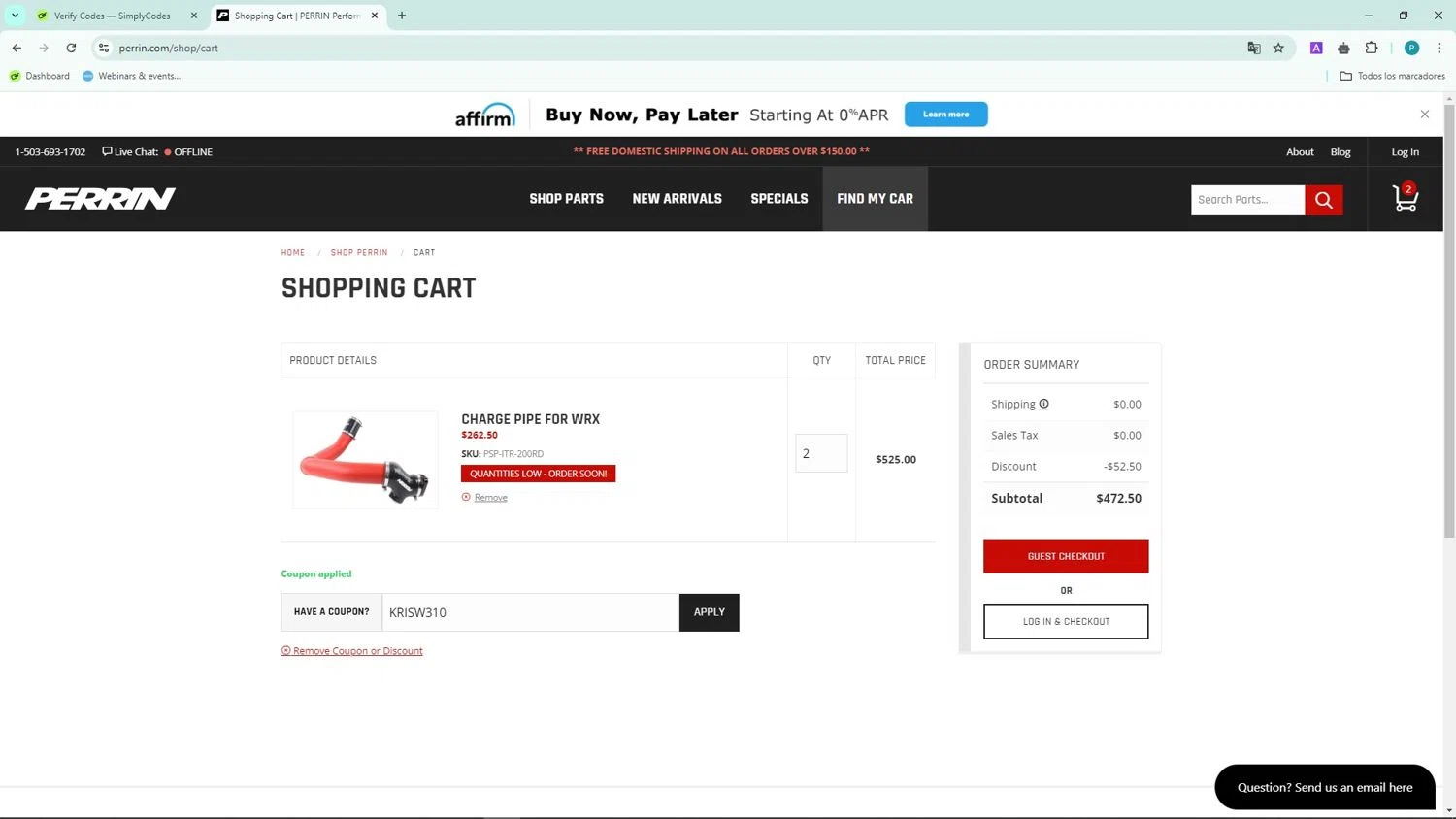
Task: Open the Chrome three-dot menu
Action: [x=1439, y=48]
